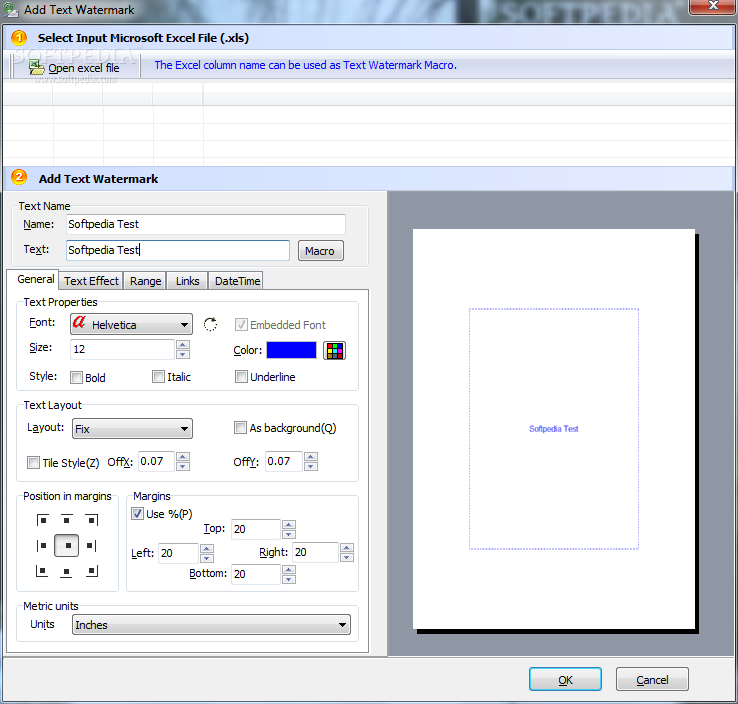
Task: Select top-right position in margins
Action: (91, 520)
